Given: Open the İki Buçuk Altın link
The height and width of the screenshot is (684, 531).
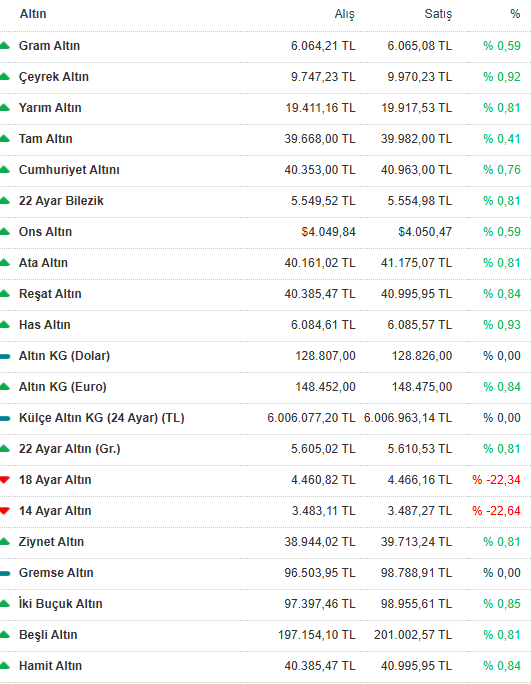Looking at the screenshot, I should click(x=61, y=604).
